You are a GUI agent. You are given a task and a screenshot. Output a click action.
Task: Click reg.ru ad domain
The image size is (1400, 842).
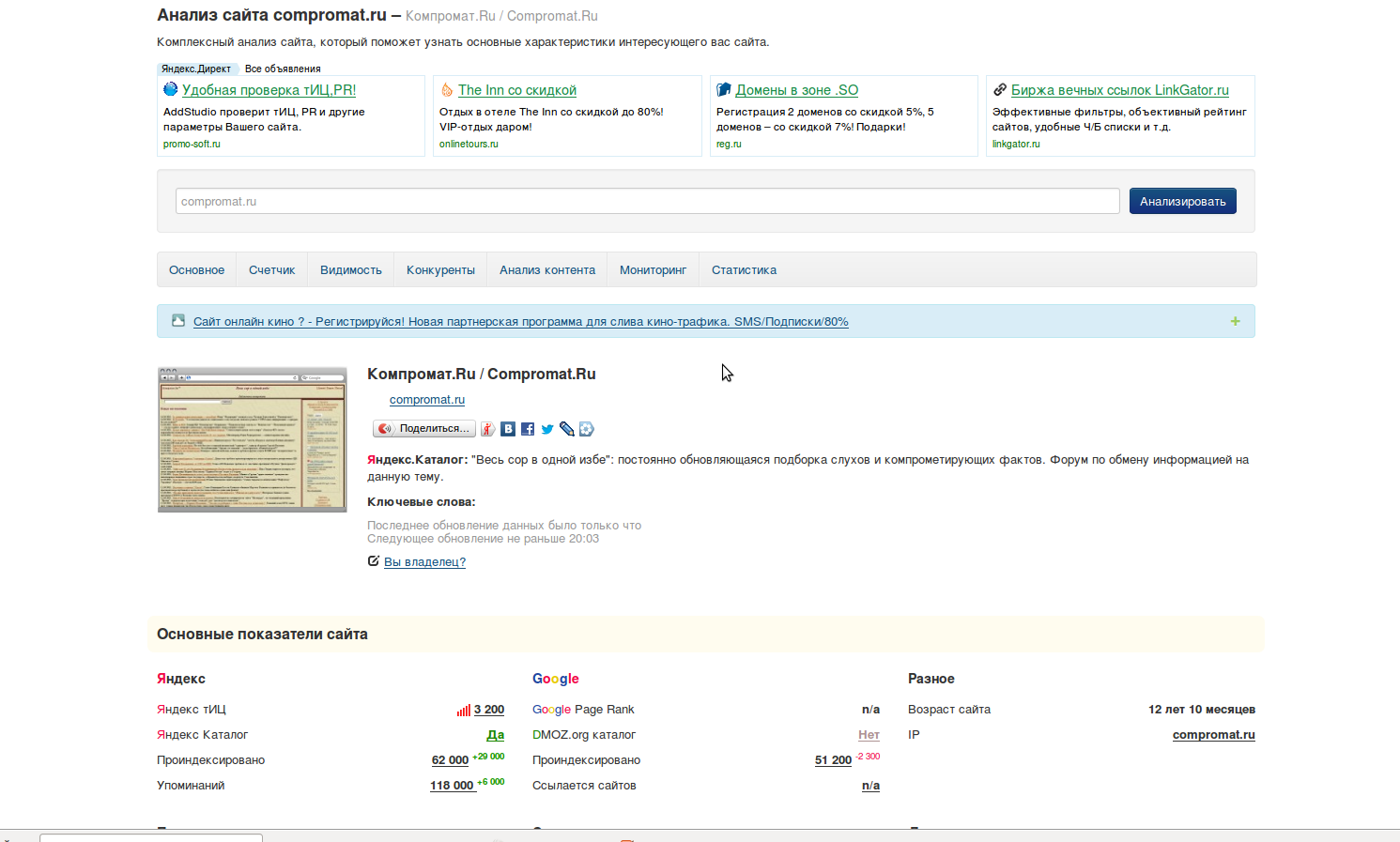[729, 144]
